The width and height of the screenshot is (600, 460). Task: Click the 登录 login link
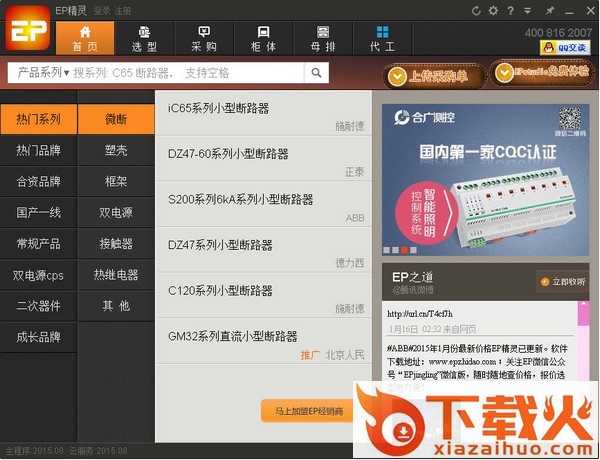pyautogui.click(x=102, y=11)
